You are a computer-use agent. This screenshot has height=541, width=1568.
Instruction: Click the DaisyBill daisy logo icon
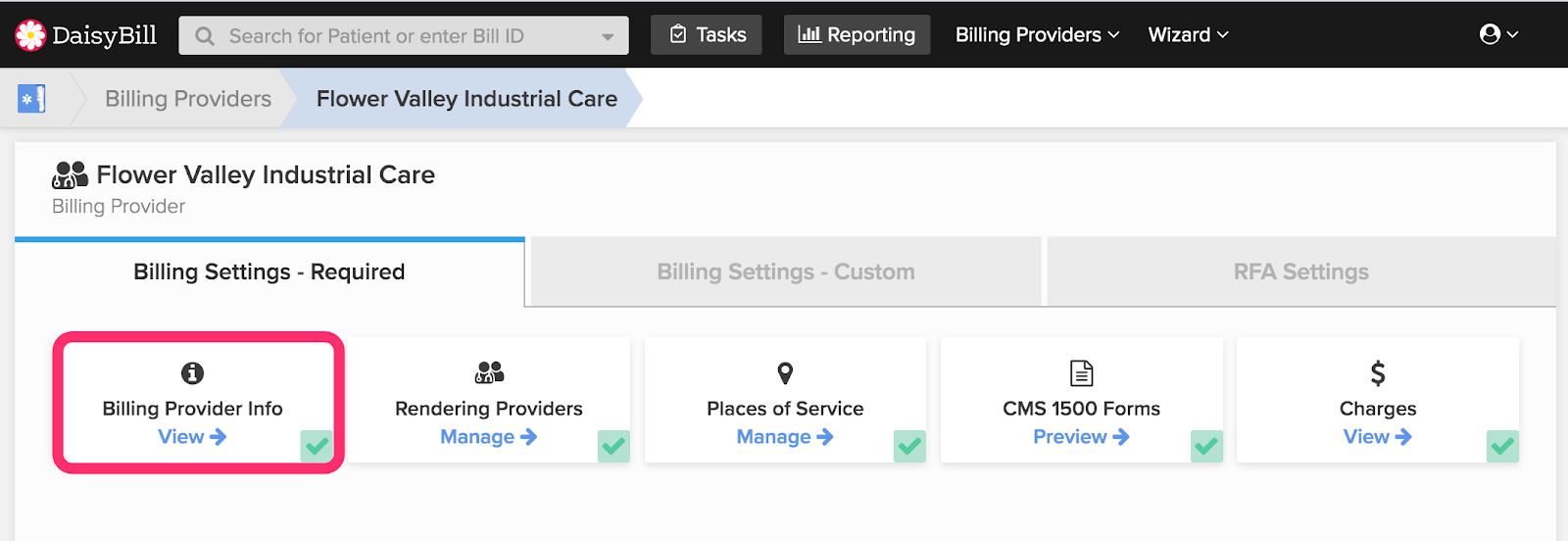[x=30, y=35]
